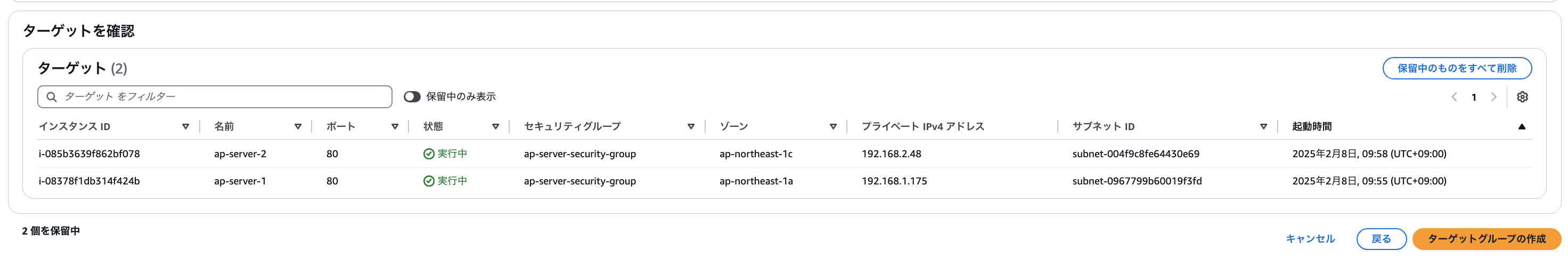The image size is (1568, 258).
Task: Click zone ap-northeast-1c
Action: tap(756, 154)
